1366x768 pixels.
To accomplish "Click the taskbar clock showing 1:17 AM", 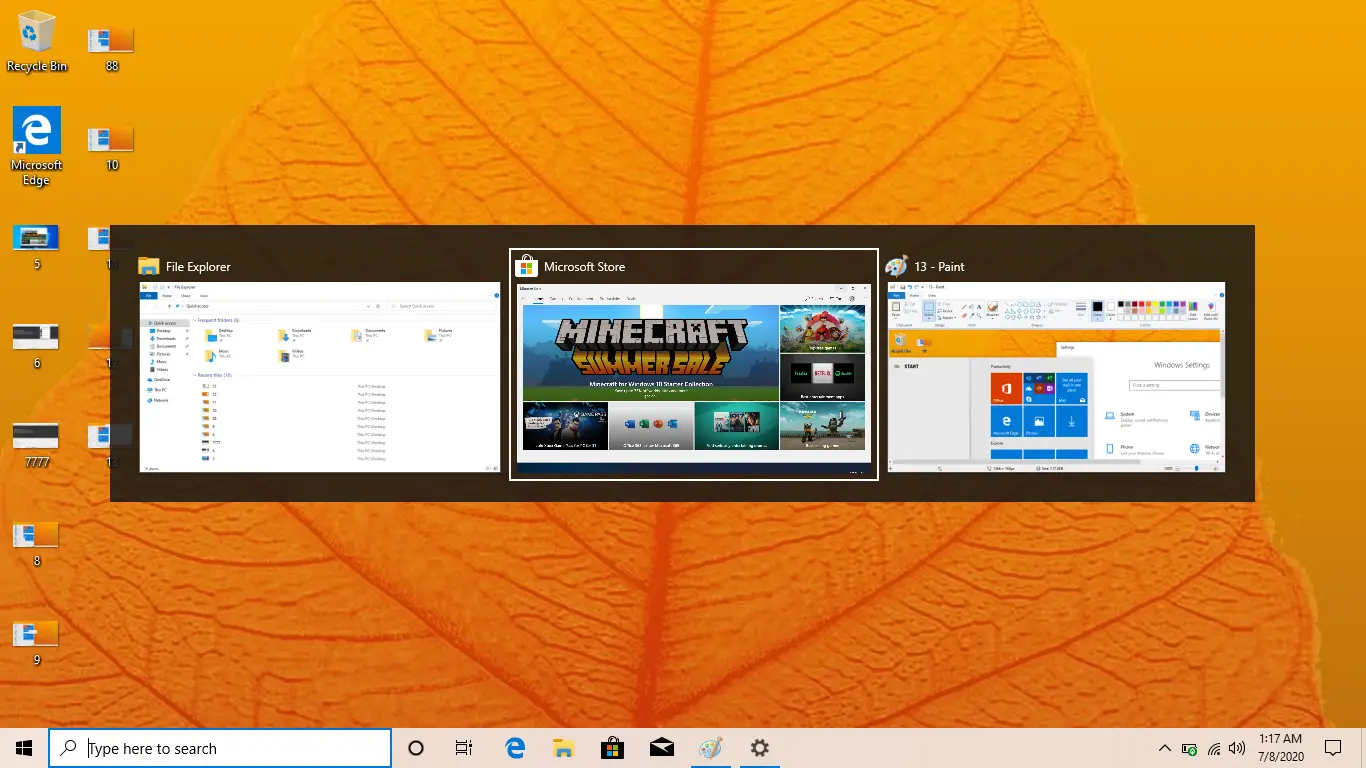I will 1281,748.
